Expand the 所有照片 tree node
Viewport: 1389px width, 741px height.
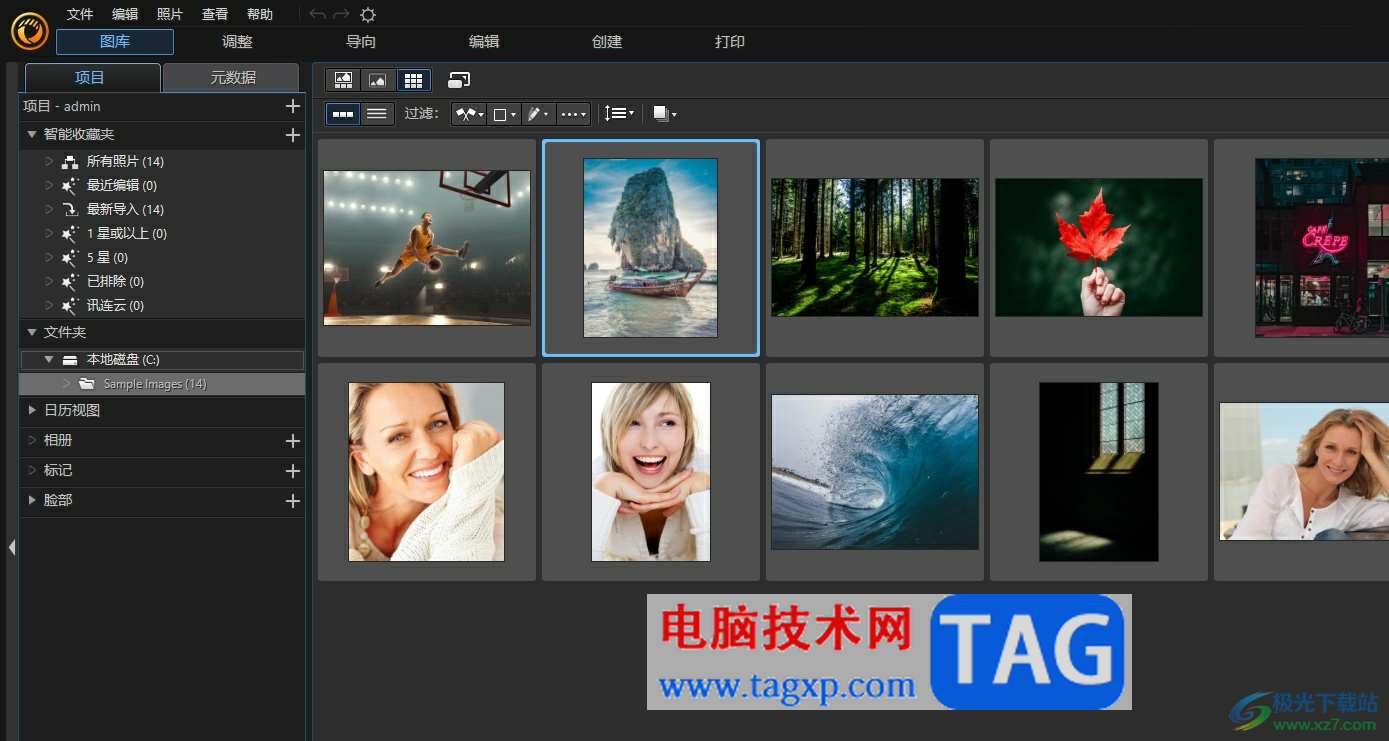[x=49, y=161]
